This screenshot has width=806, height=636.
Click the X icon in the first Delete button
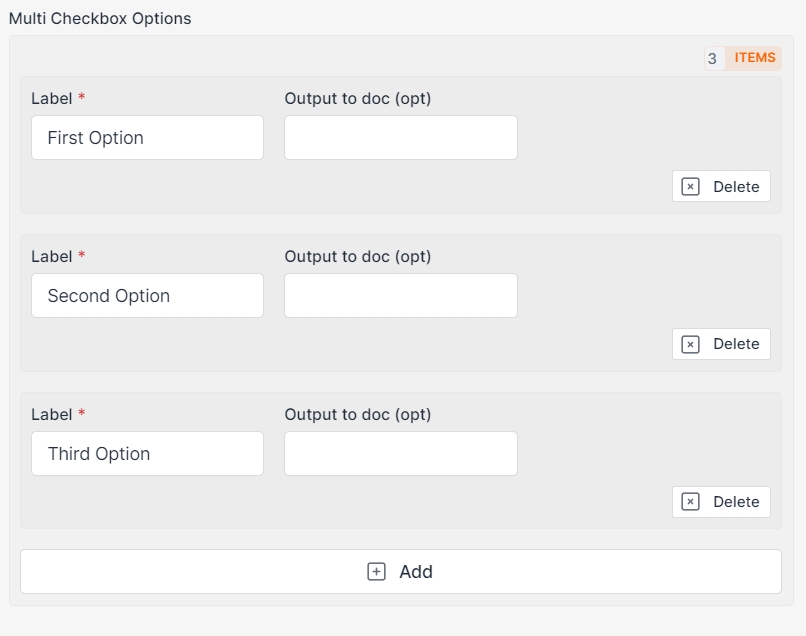[x=690, y=187]
